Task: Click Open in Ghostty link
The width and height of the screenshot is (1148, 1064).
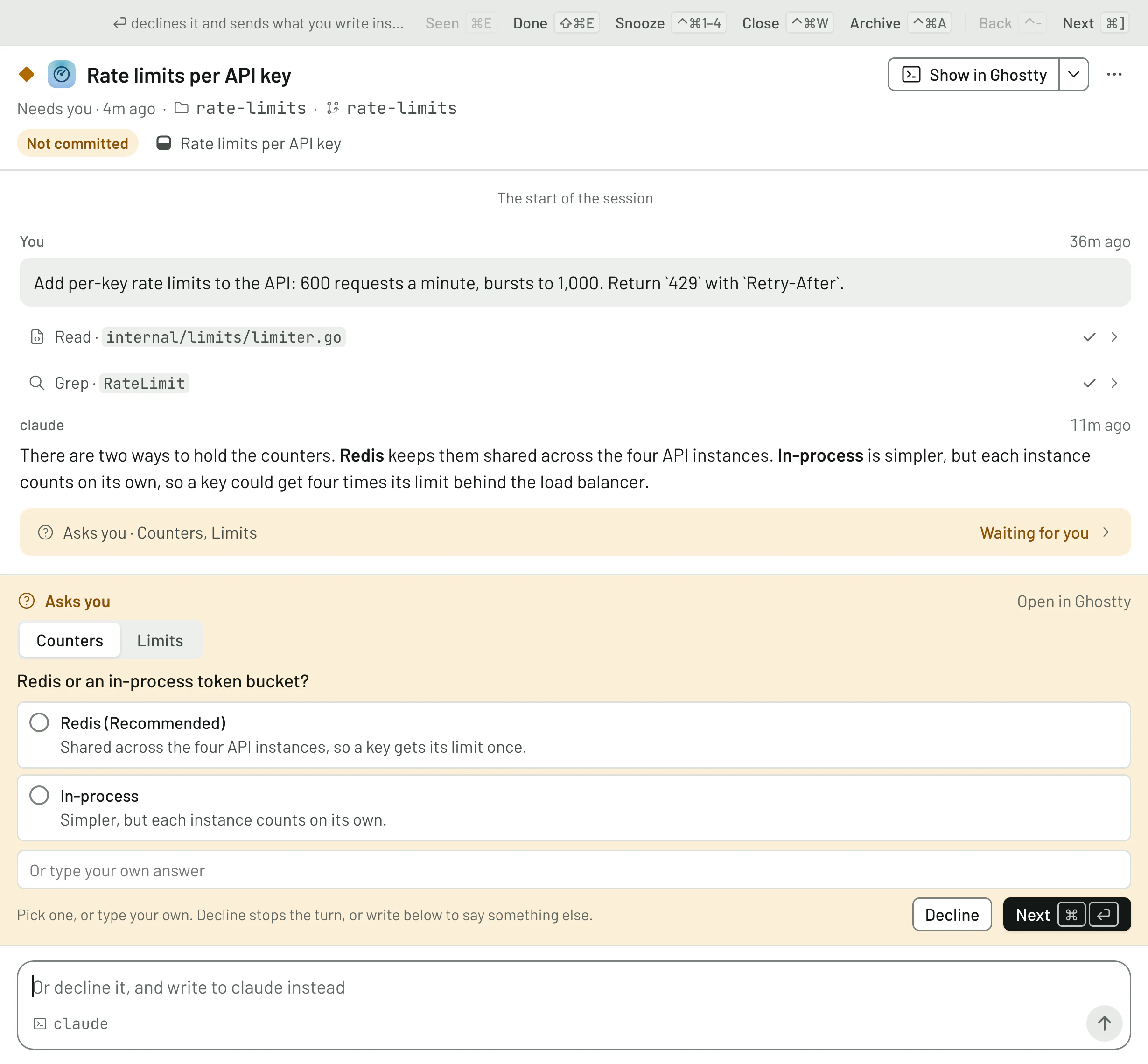Action: 1074,601
